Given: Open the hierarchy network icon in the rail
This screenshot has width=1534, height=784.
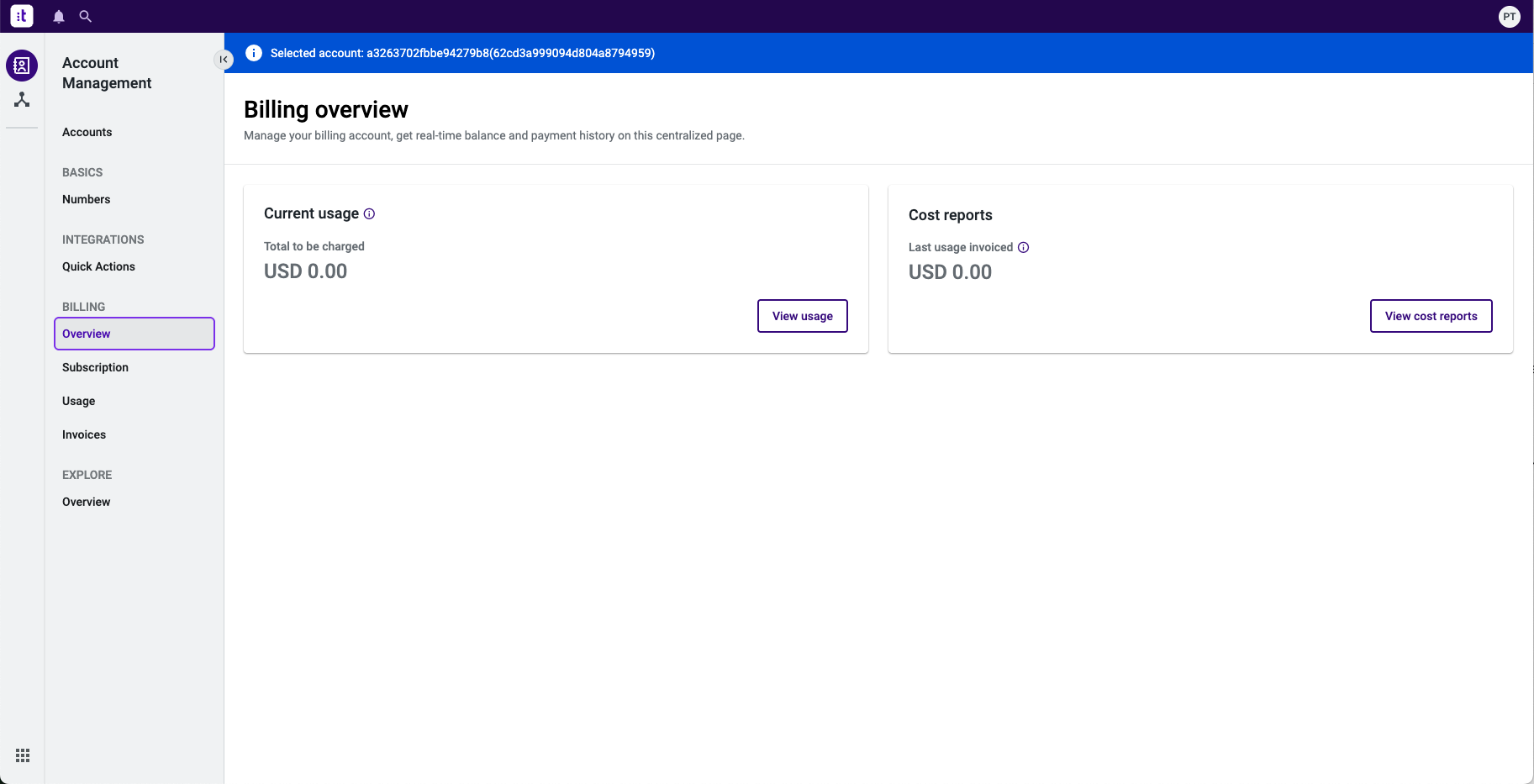Looking at the screenshot, I should [x=22, y=100].
